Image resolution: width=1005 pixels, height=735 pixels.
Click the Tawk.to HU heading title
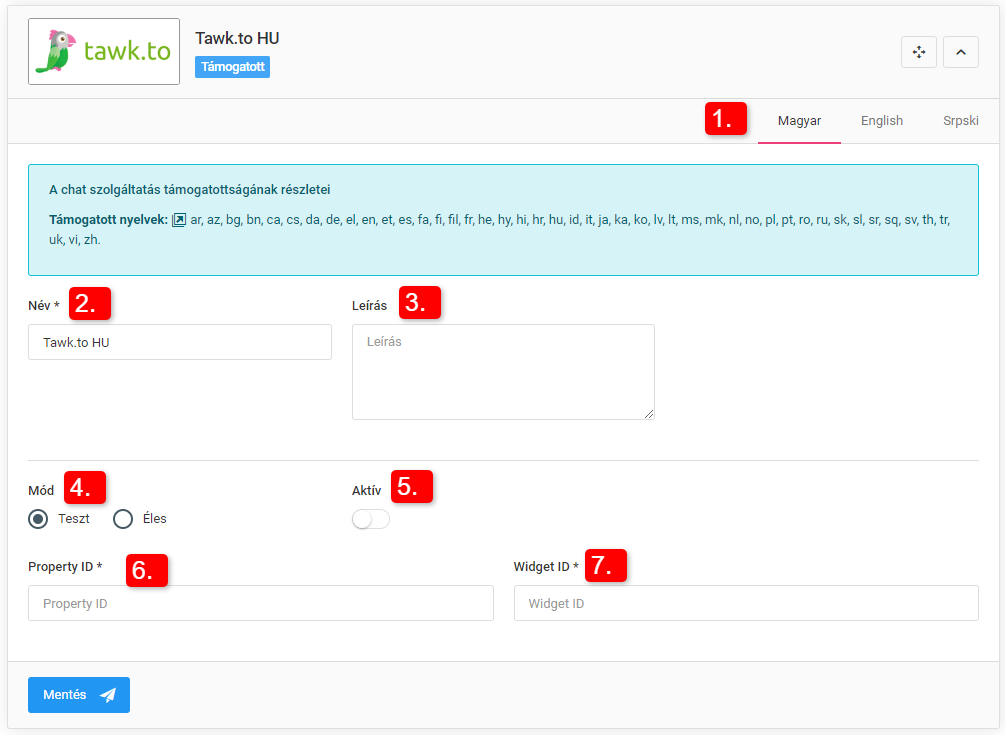tap(237, 38)
